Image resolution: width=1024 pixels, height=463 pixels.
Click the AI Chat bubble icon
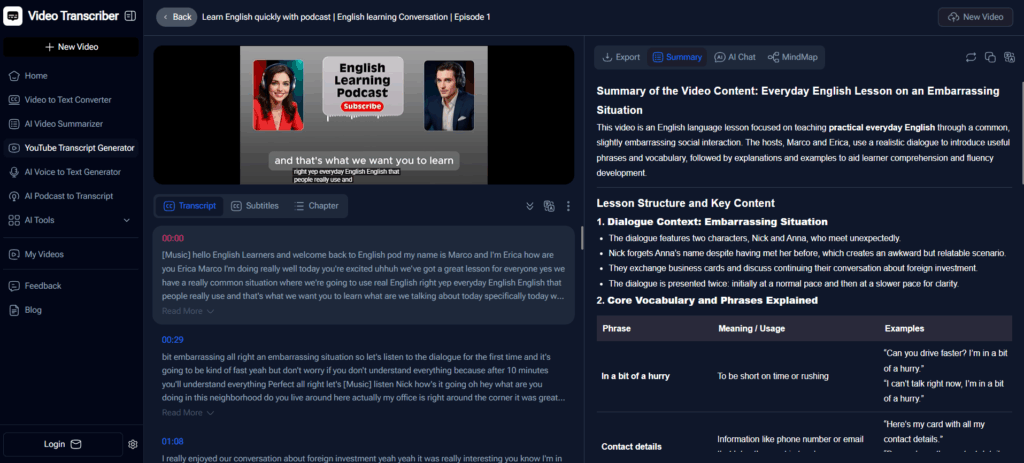point(720,57)
